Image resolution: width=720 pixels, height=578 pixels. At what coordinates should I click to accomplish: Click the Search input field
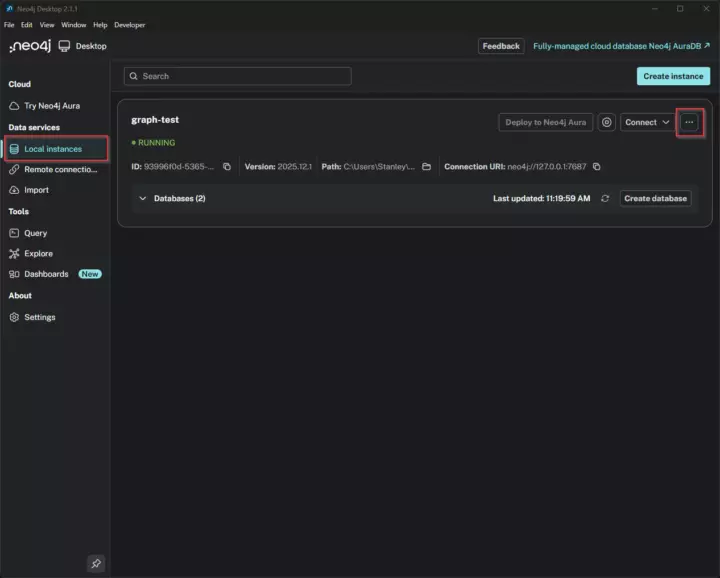tap(238, 76)
